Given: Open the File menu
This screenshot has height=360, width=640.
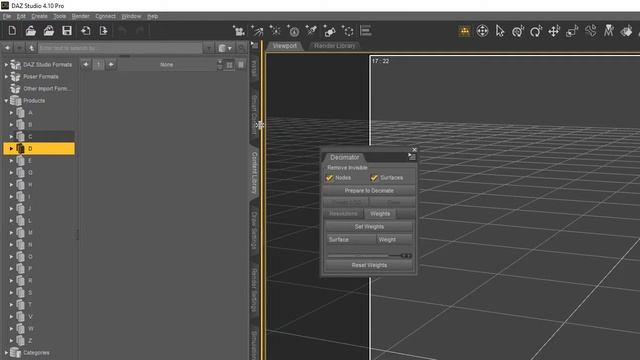Looking at the screenshot, I should pos(7,16).
